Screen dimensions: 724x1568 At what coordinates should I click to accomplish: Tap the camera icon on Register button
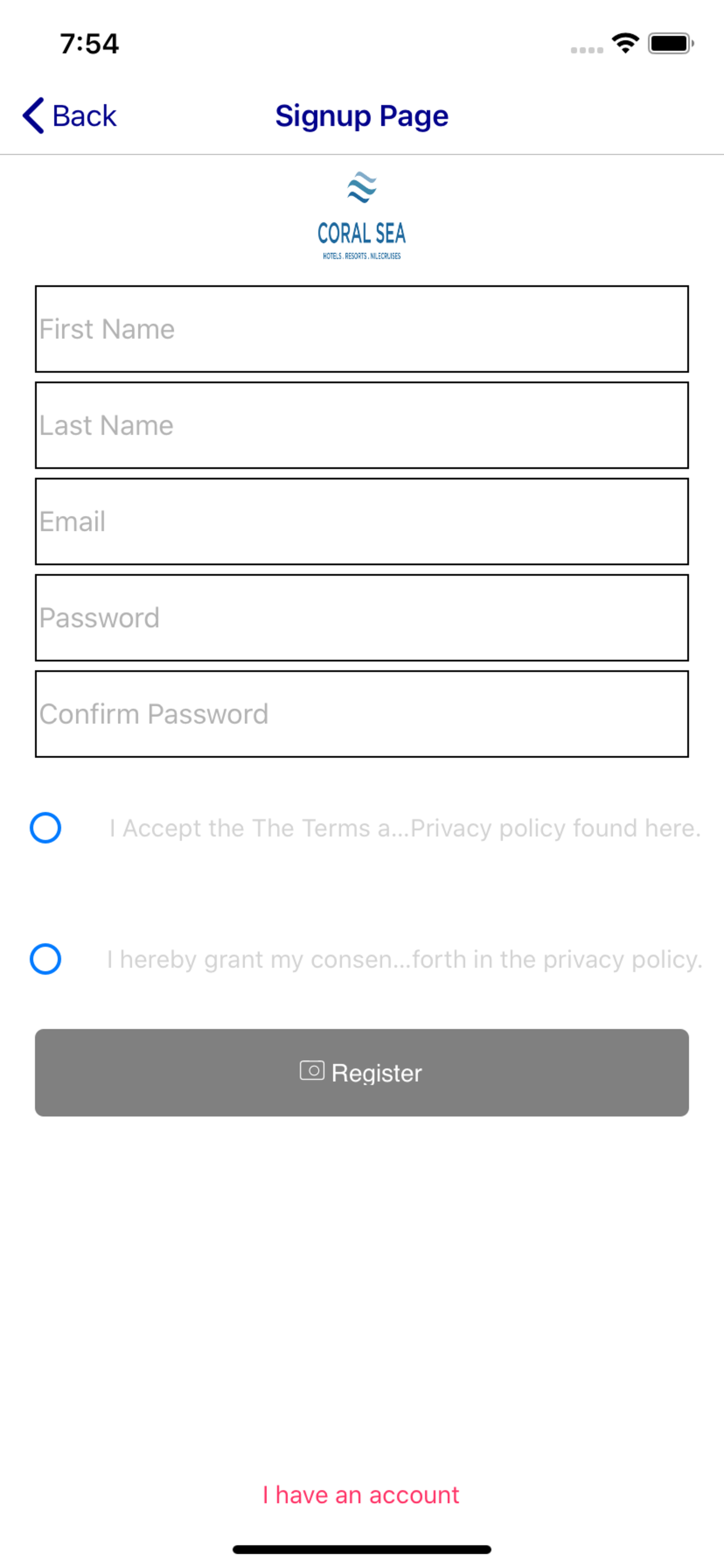(312, 1070)
